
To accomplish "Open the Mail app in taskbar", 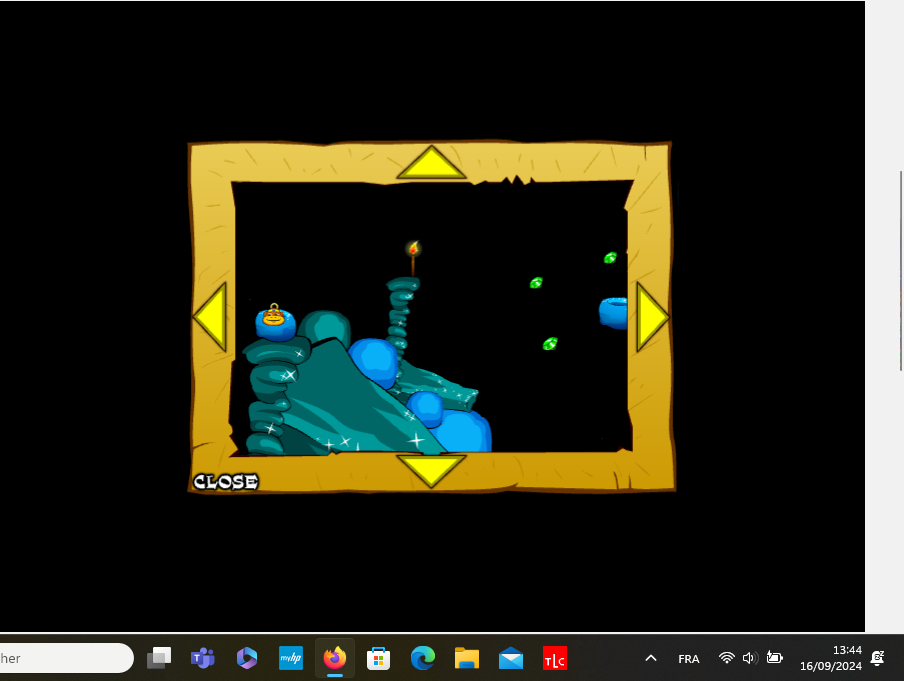I will pos(511,658).
